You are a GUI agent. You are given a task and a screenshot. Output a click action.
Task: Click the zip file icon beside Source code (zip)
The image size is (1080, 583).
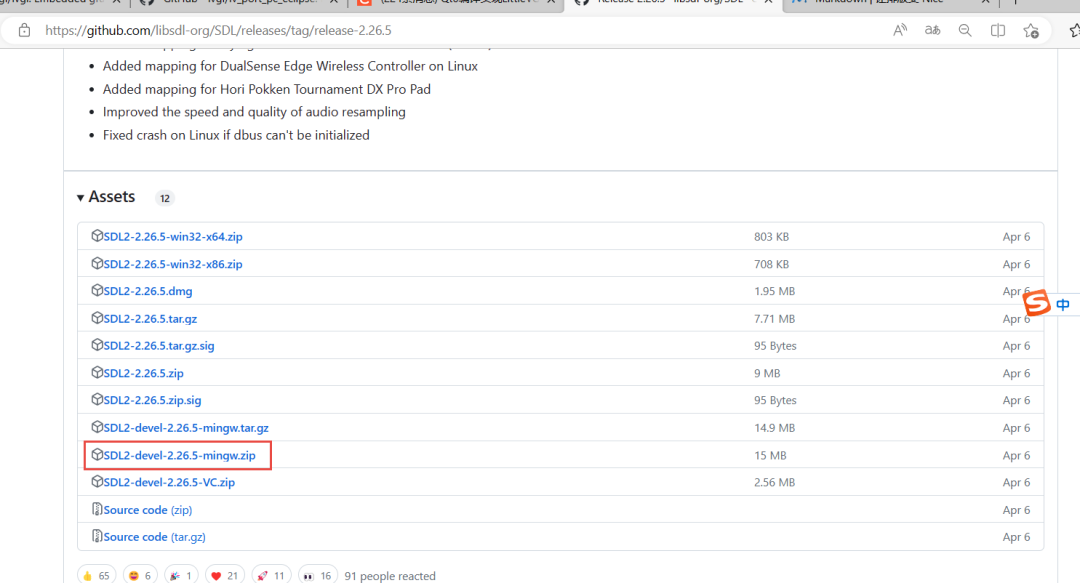click(97, 509)
